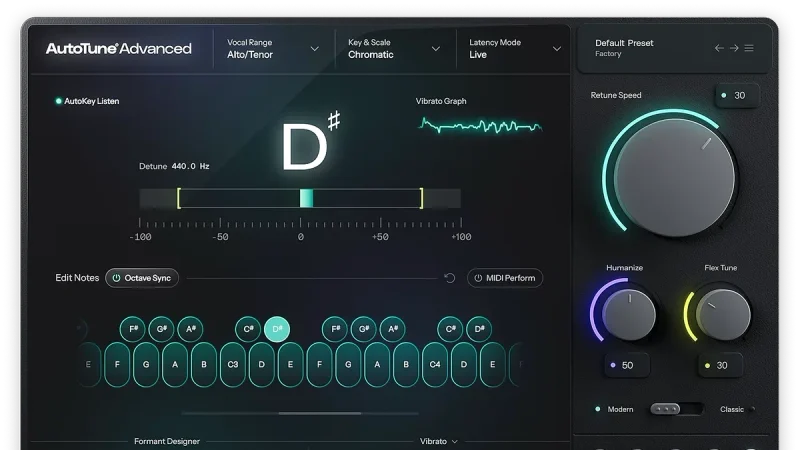800x450 pixels.
Task: Toggle the F# key in the C3 octave
Action: 335,329
